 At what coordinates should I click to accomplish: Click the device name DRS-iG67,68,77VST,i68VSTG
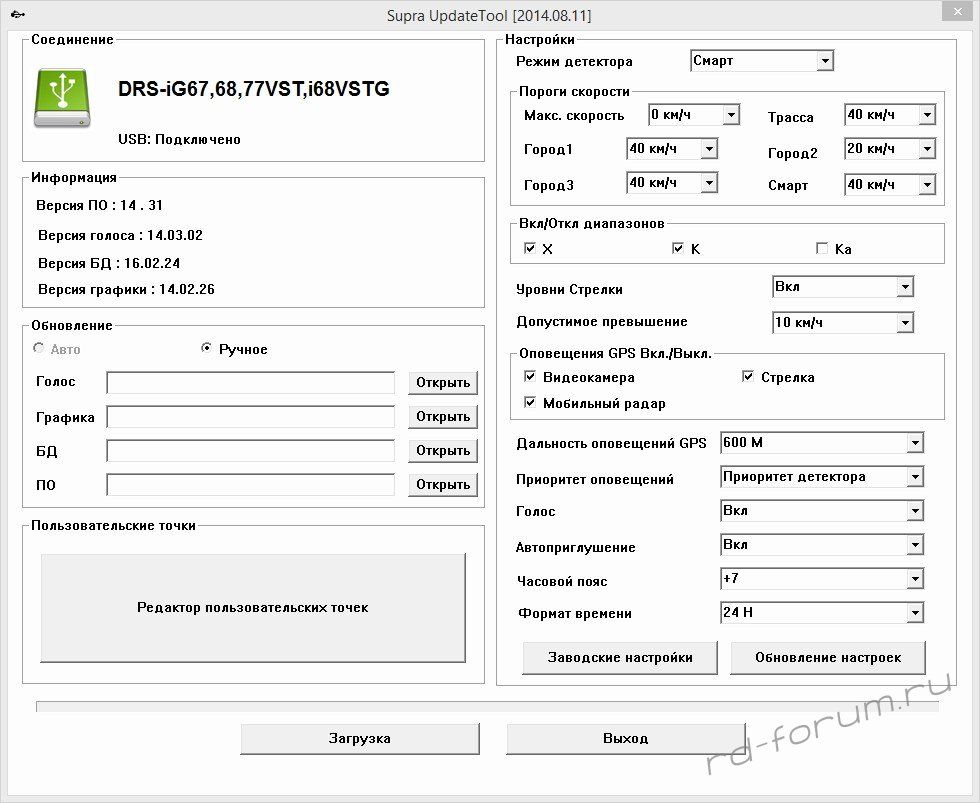[x=254, y=89]
